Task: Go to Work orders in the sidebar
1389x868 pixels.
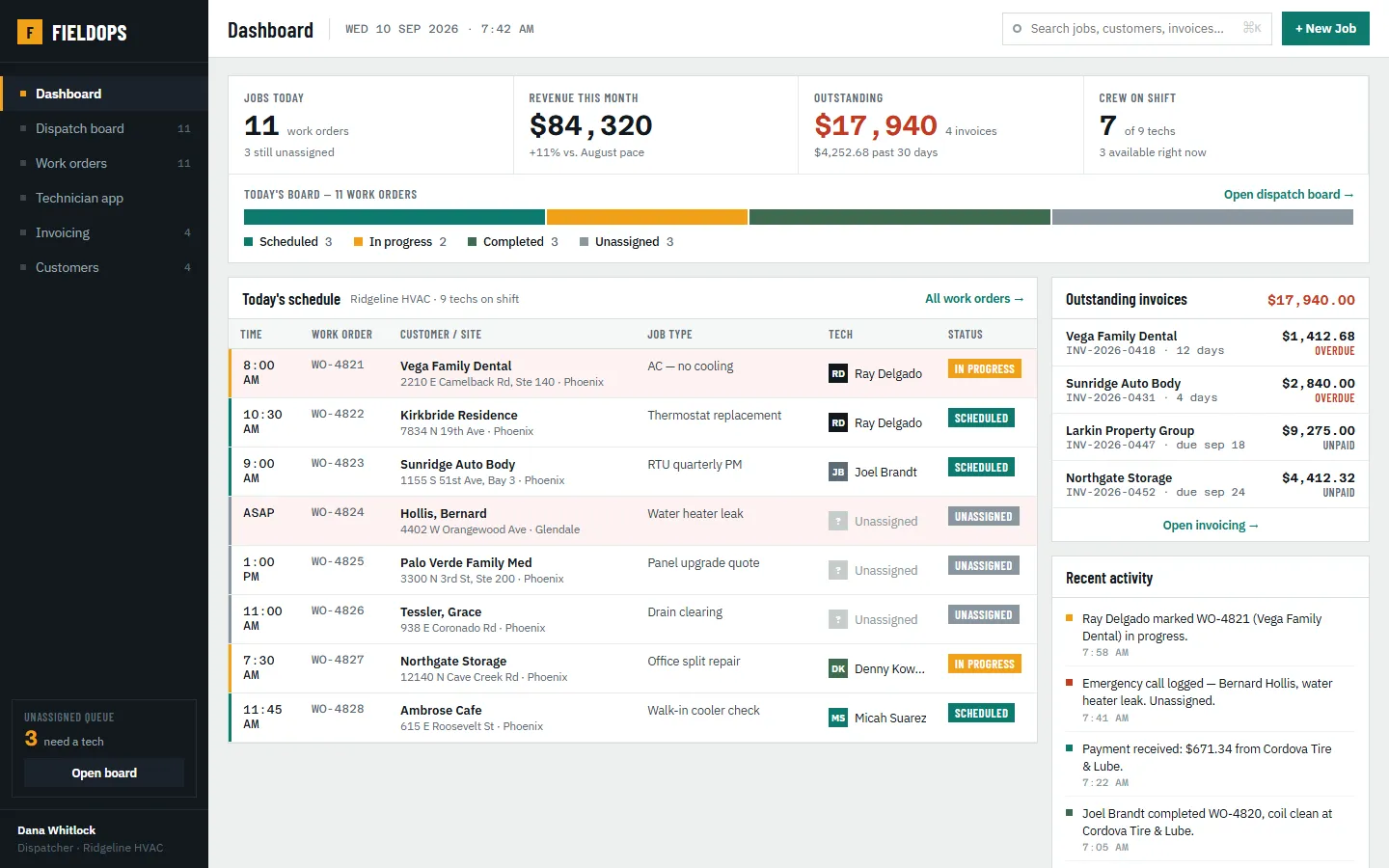Action: 104,163
